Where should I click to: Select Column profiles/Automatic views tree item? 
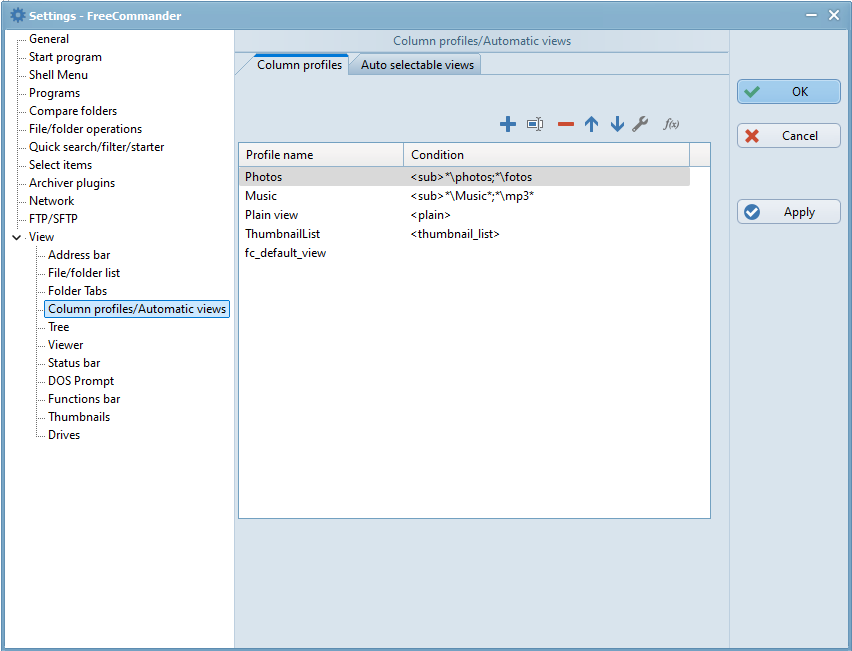tap(137, 309)
